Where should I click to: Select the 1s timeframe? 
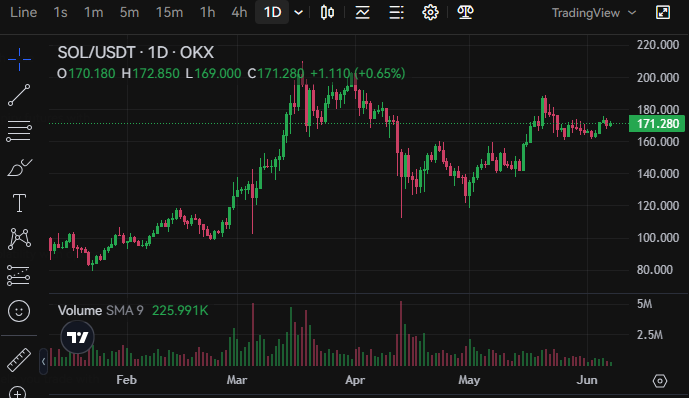point(60,12)
